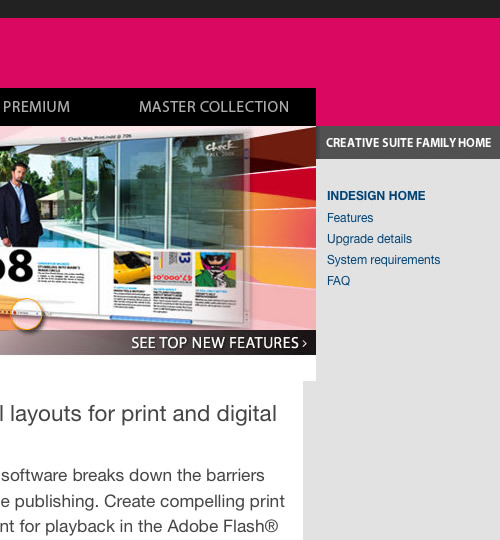Viewport: 500px width, 540px height.
Task: Click the text 'publishing. Create compelling print'
Action: pos(149,501)
